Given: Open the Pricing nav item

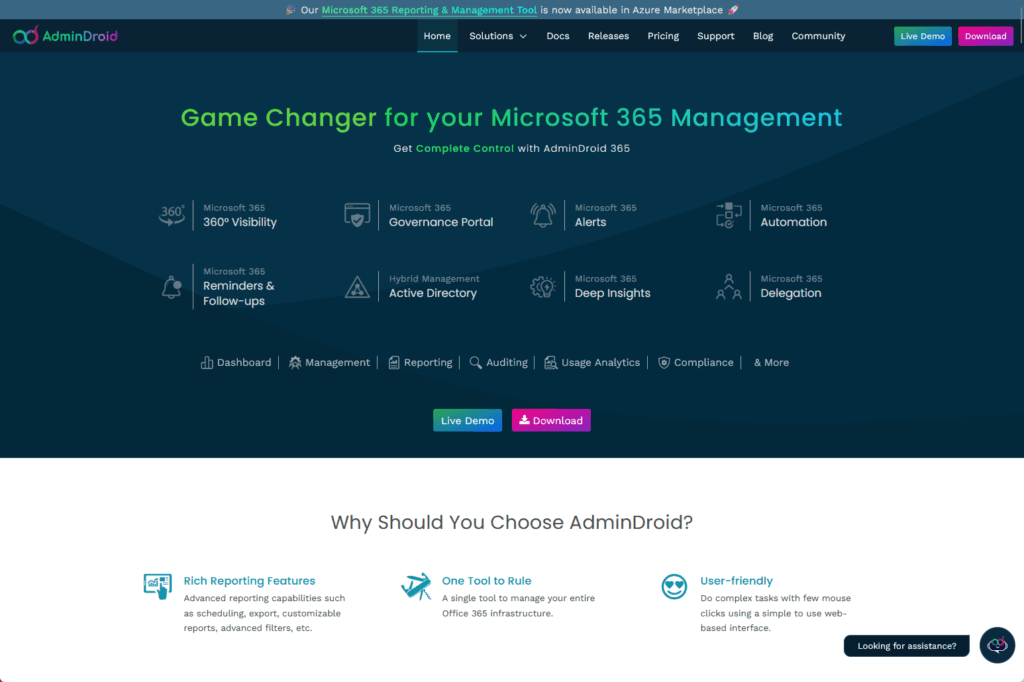Looking at the screenshot, I should (x=663, y=36).
